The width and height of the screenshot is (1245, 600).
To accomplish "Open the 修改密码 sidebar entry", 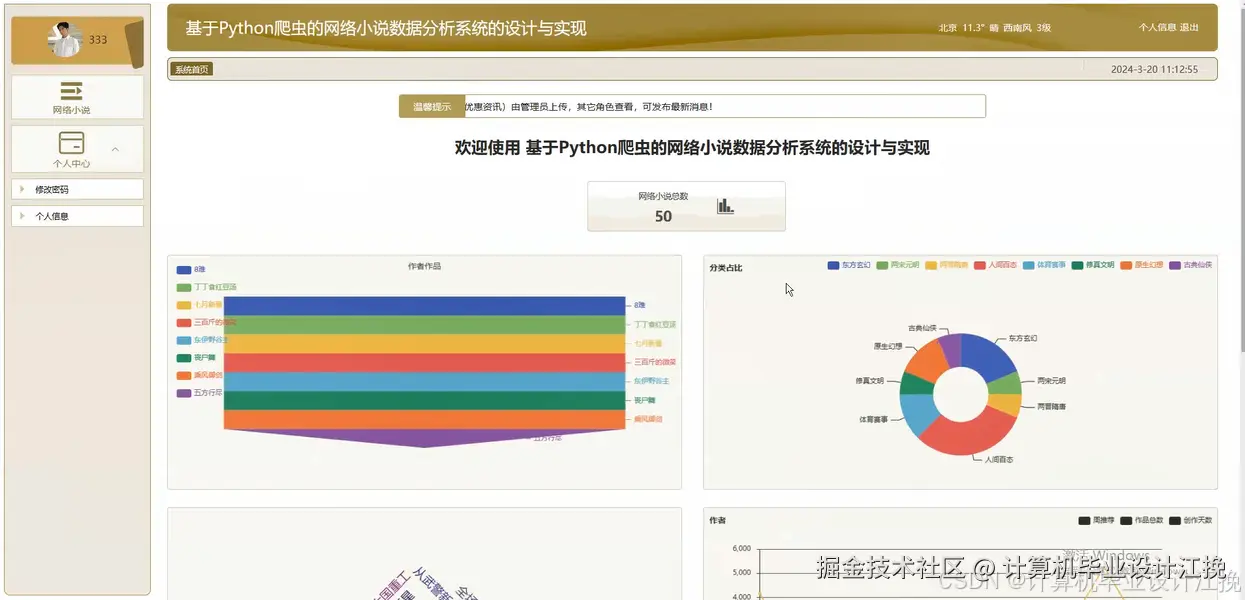I will [77, 189].
